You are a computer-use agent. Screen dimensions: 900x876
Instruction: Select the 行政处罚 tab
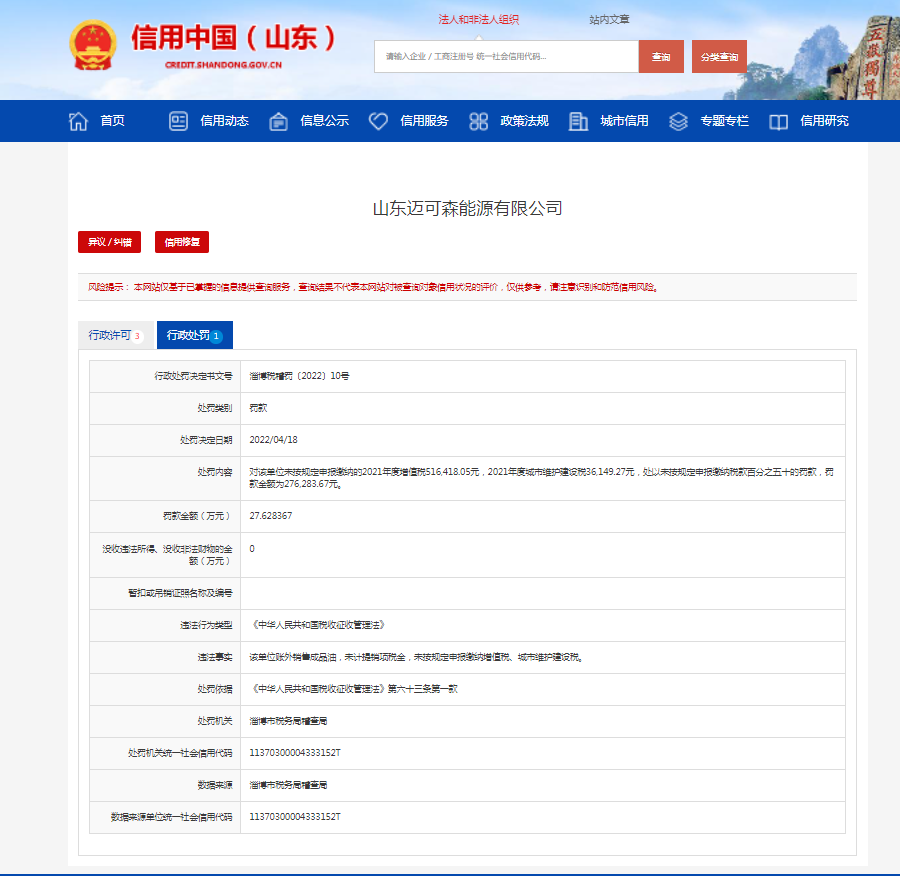[195, 335]
